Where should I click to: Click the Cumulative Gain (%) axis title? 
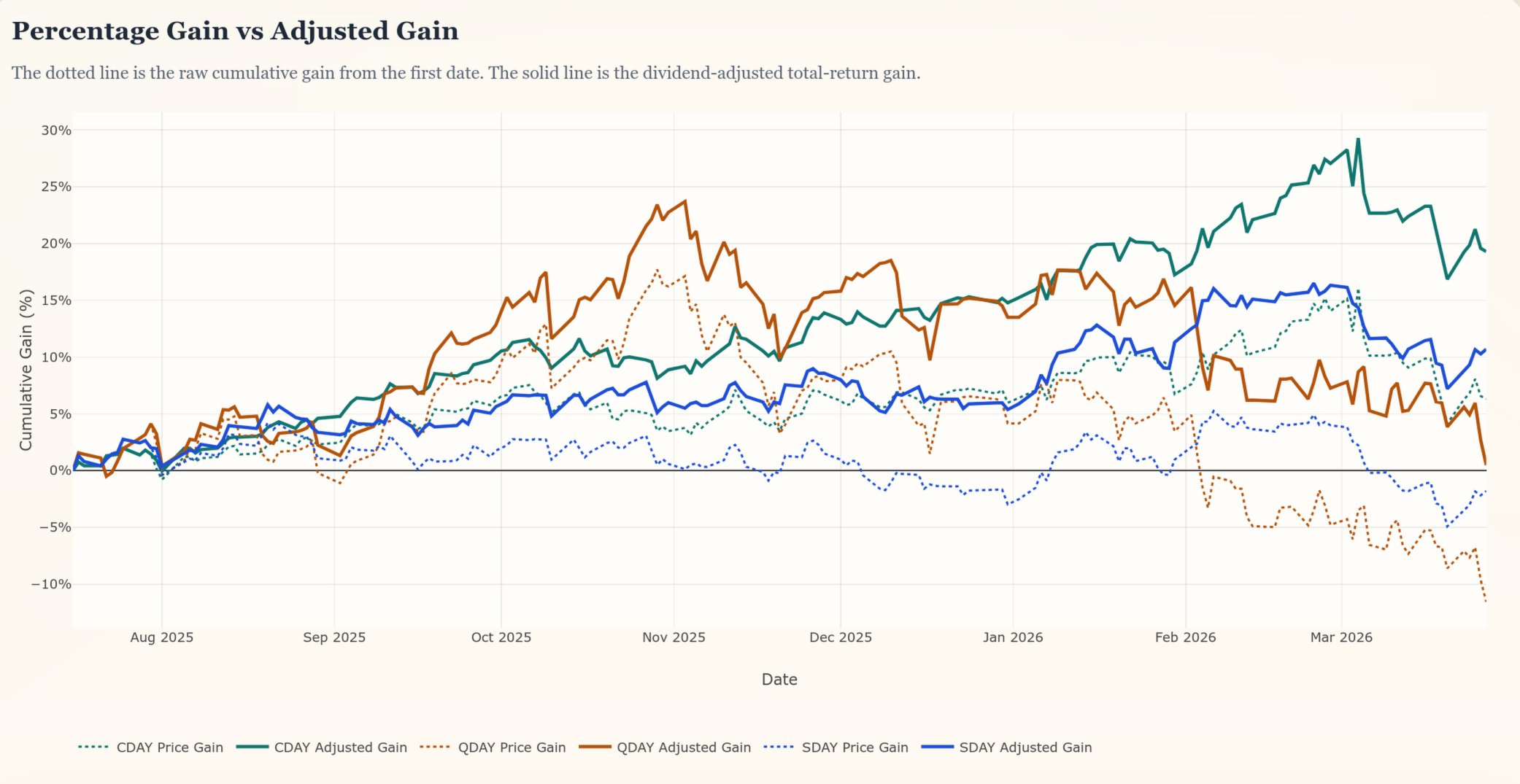[x=26, y=370]
